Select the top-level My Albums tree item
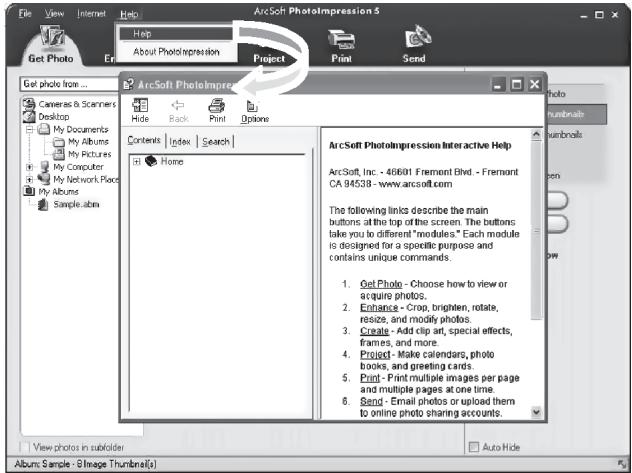 click(x=58, y=192)
